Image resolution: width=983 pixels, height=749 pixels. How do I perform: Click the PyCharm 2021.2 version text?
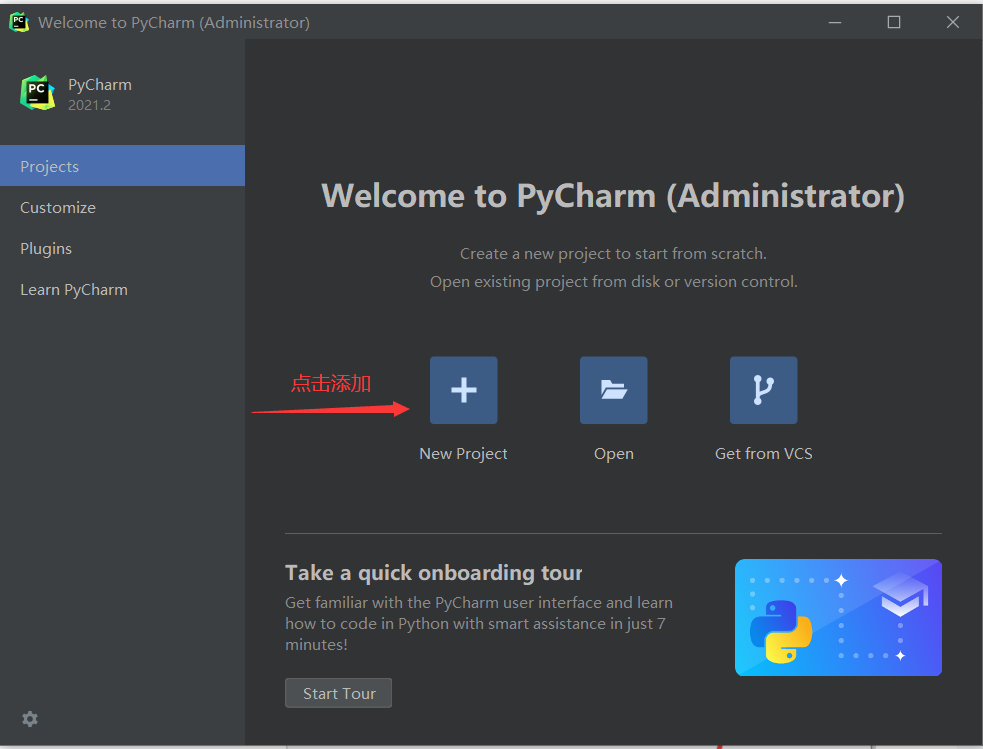(90, 105)
